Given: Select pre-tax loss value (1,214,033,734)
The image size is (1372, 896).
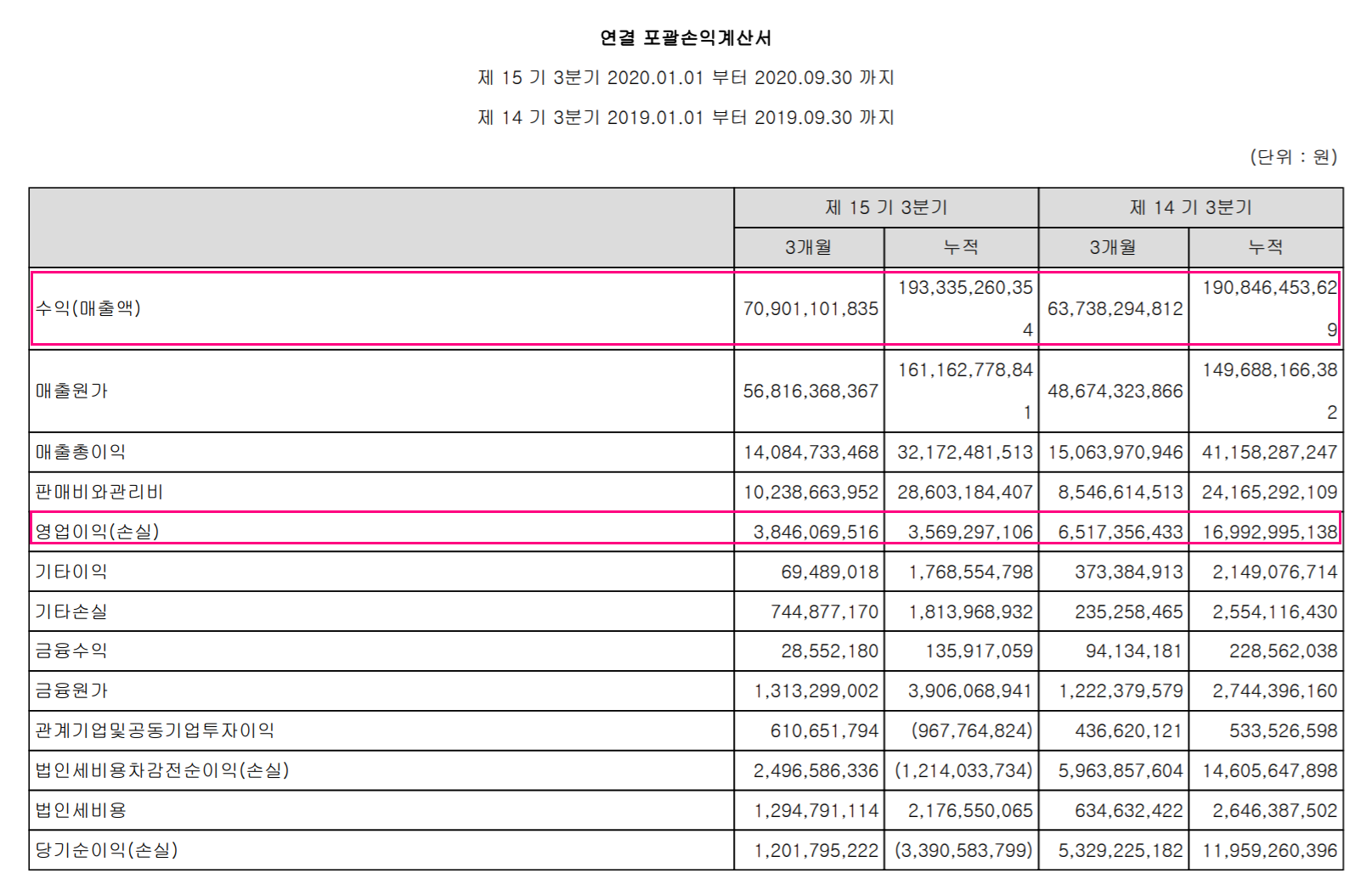Looking at the screenshot, I should pos(964,770).
